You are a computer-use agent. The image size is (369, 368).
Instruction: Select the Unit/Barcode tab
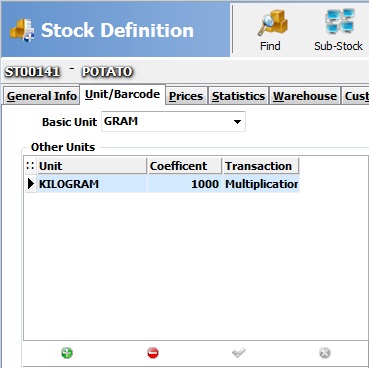pos(122,94)
